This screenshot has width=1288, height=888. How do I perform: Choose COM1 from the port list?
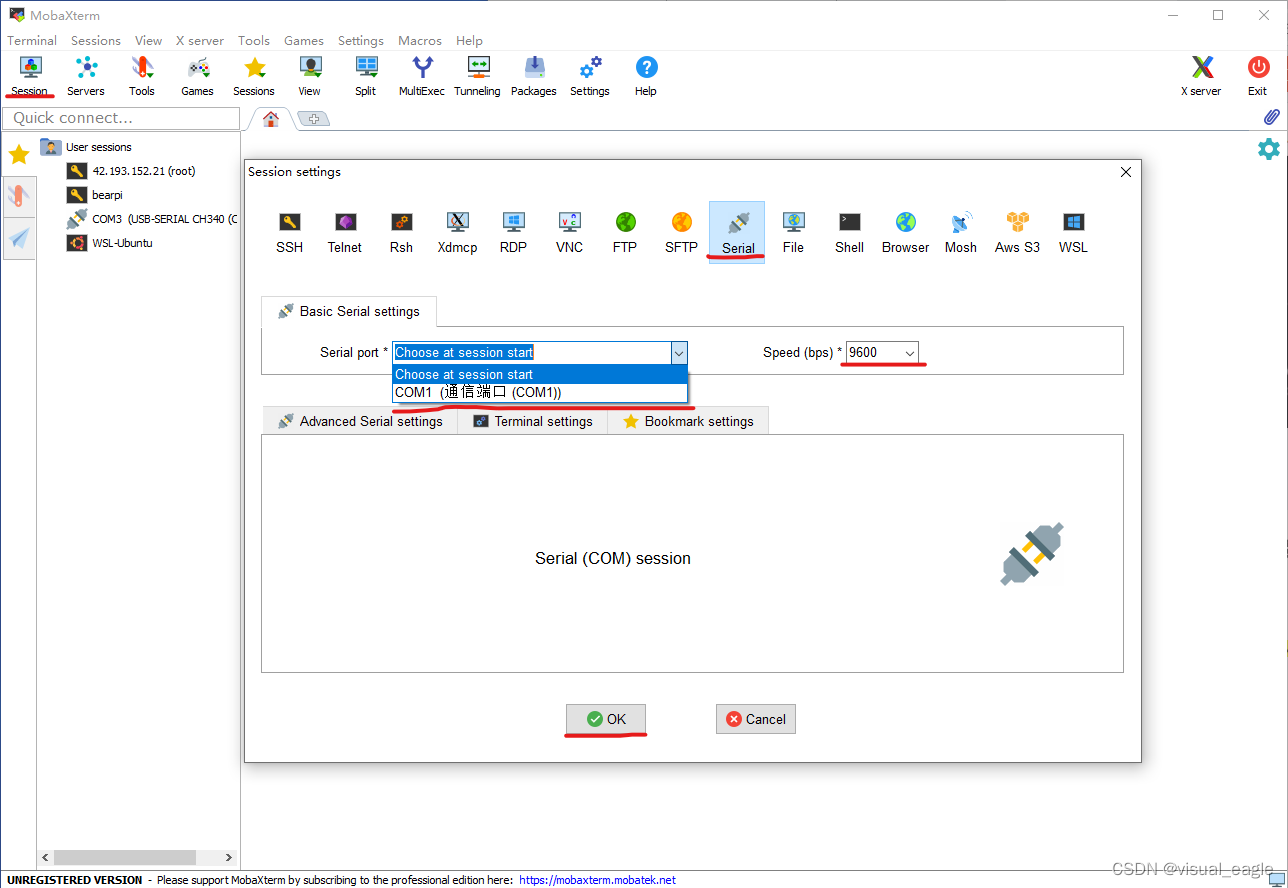(x=540, y=392)
